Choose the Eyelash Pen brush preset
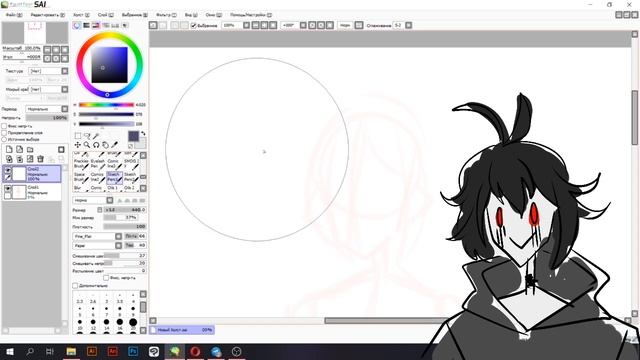The height and width of the screenshot is (360, 640). coord(98,164)
